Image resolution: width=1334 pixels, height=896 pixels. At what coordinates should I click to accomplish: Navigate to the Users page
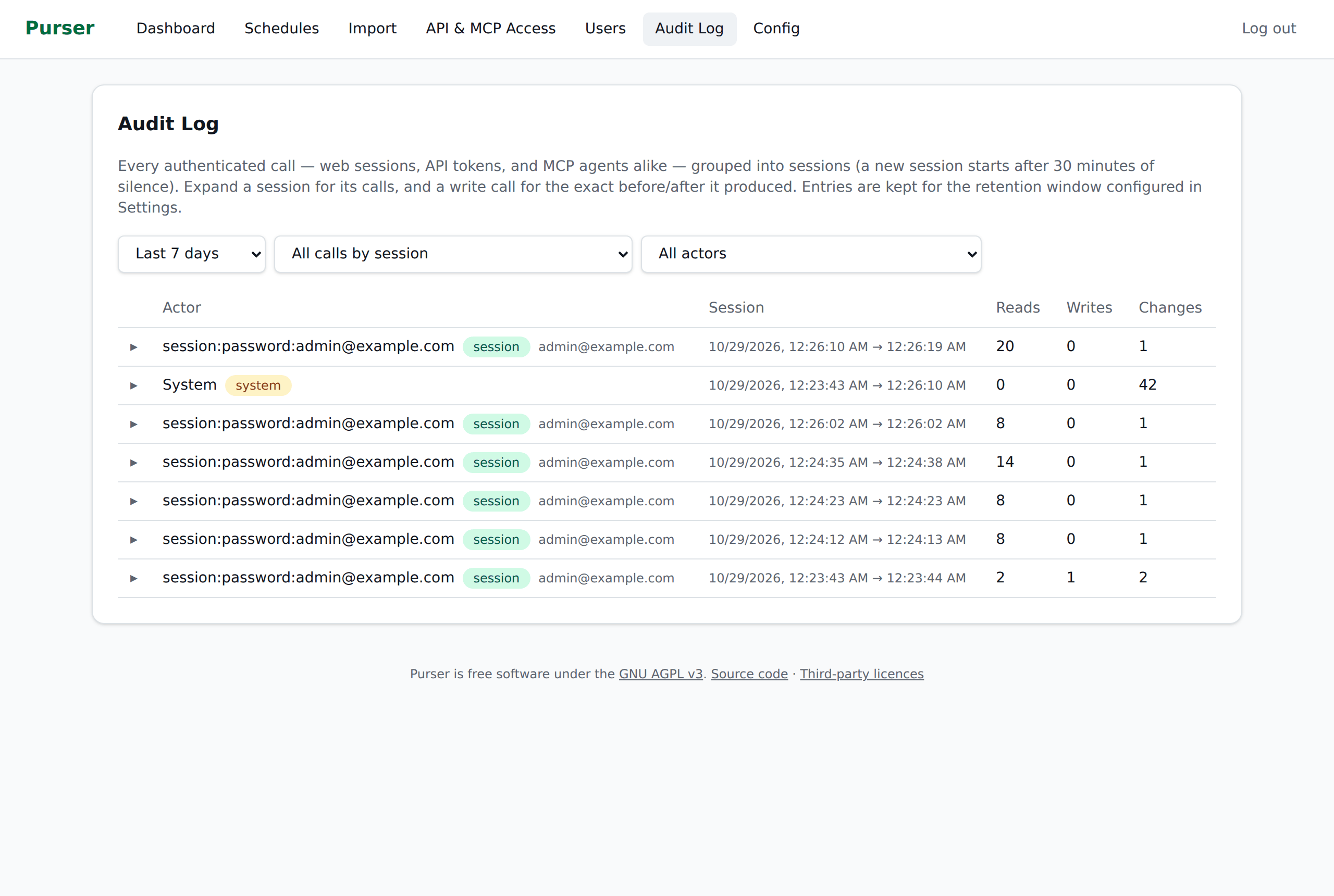coord(606,29)
